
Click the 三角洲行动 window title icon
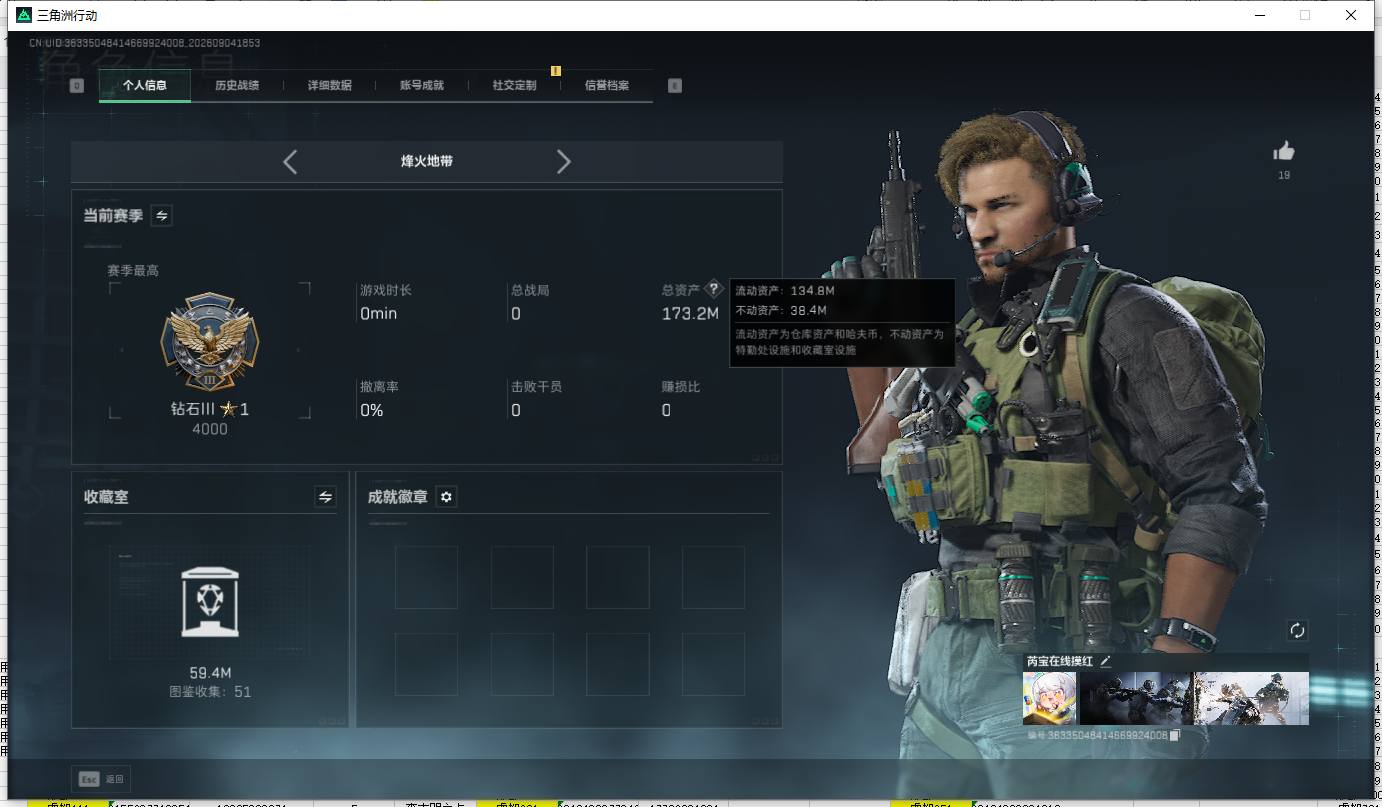[x=24, y=15]
